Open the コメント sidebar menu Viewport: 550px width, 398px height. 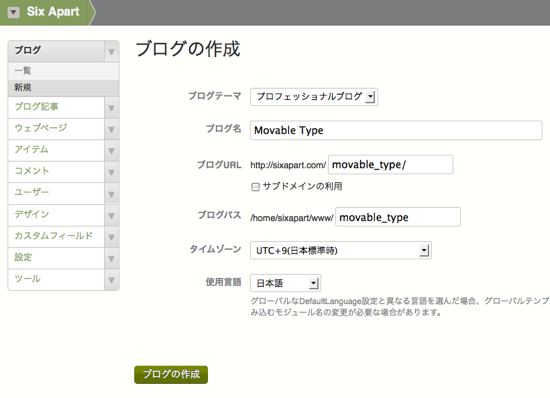point(56,171)
